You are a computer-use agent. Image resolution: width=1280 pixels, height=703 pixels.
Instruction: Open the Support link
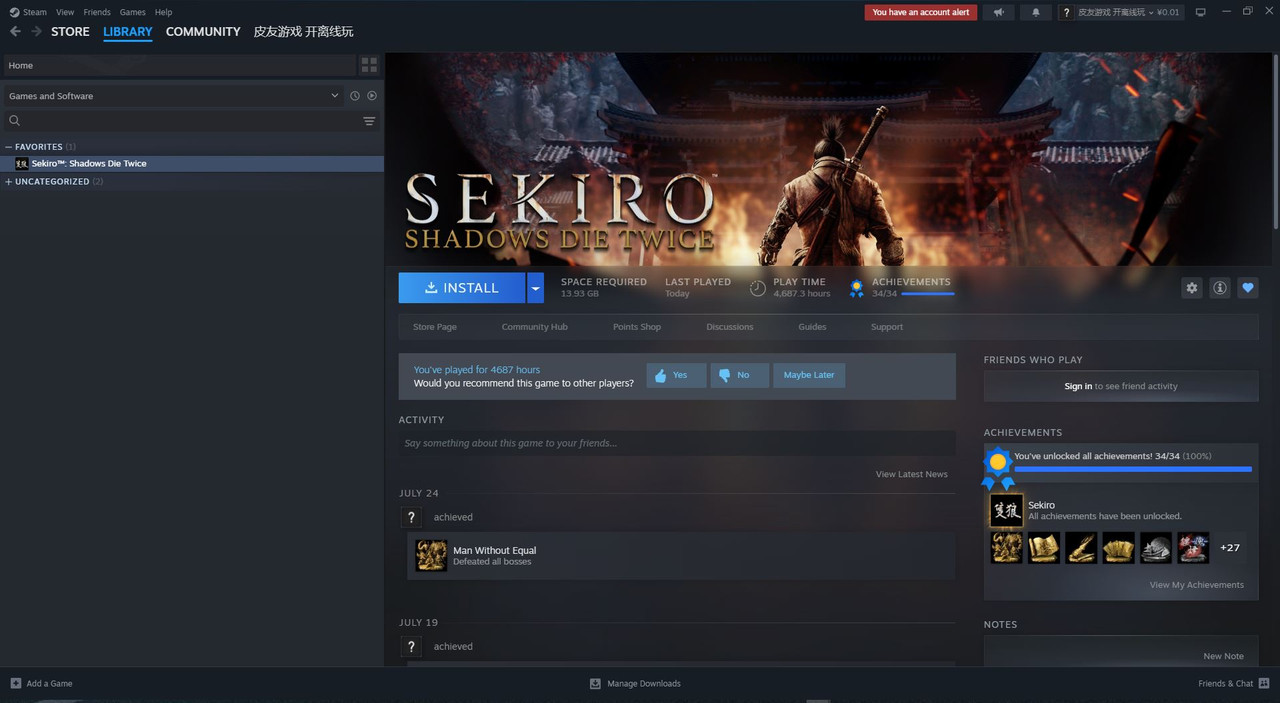coord(887,327)
